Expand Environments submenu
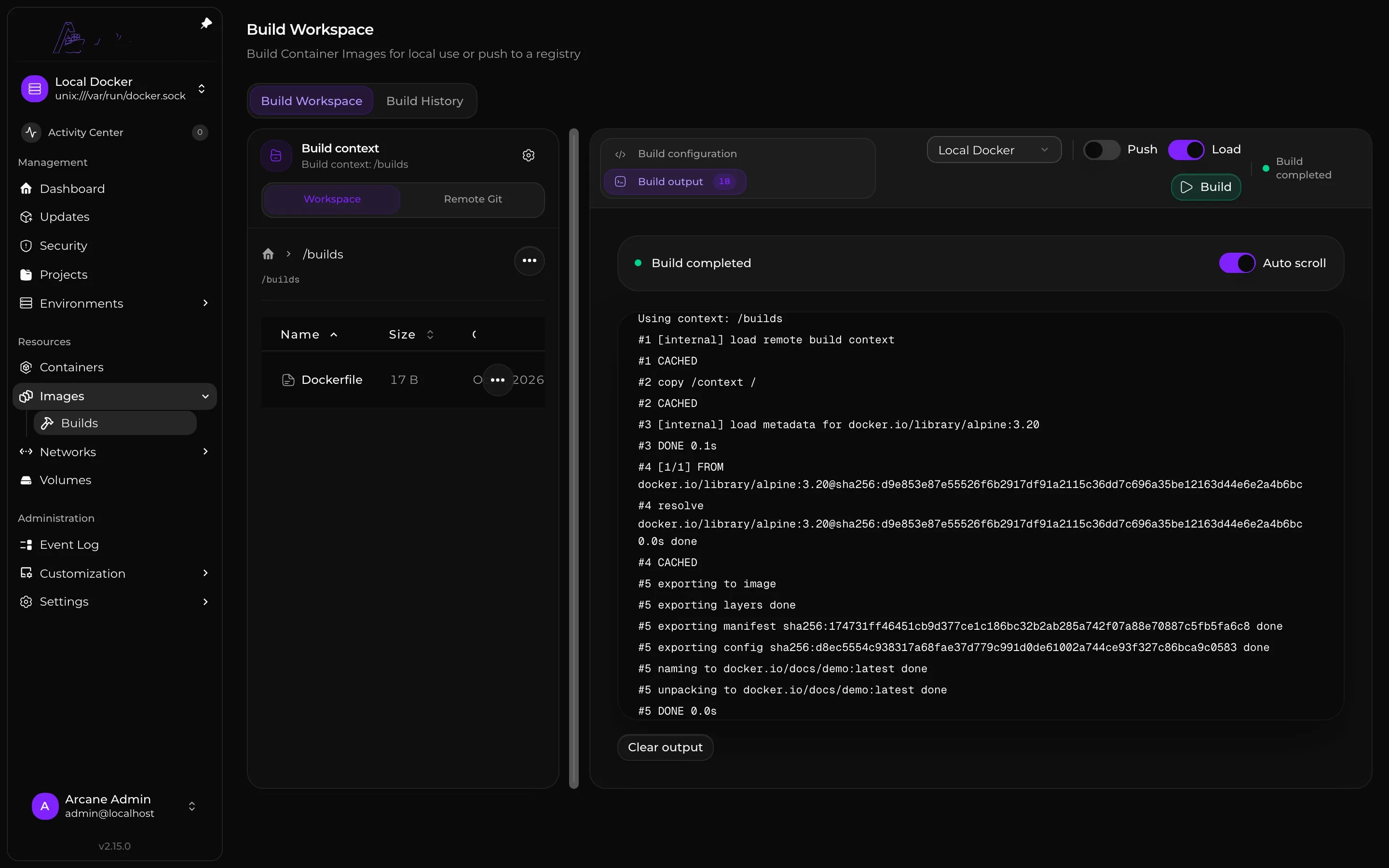The image size is (1389, 868). pyautogui.click(x=205, y=303)
